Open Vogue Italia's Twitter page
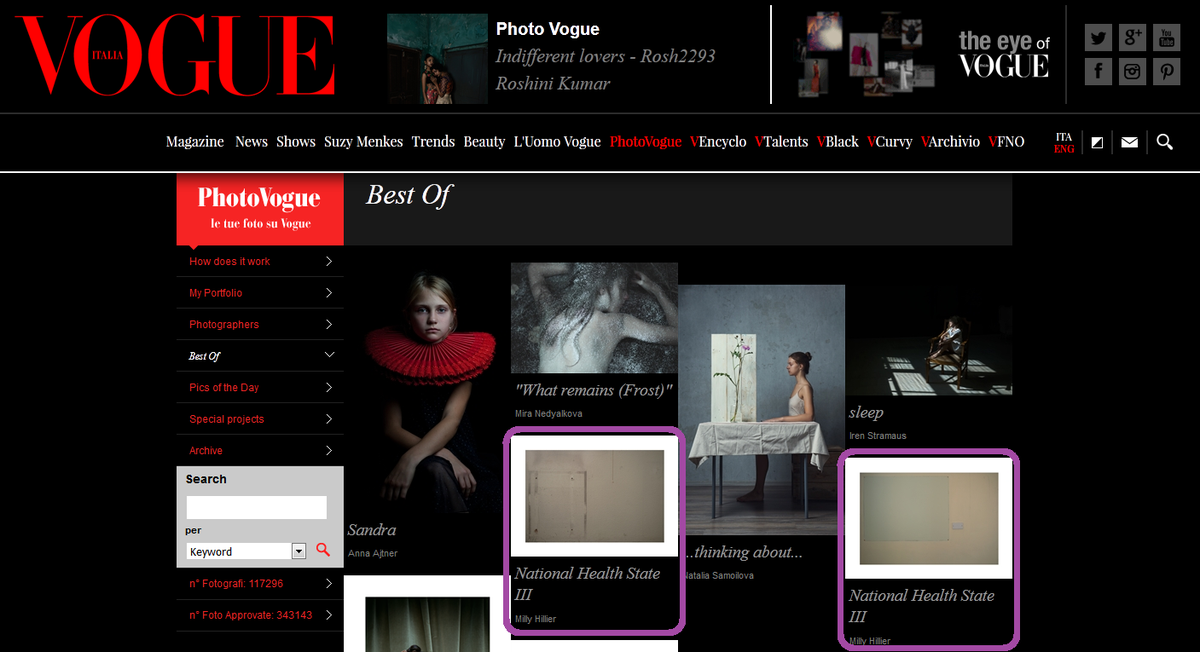 pyautogui.click(x=1098, y=37)
